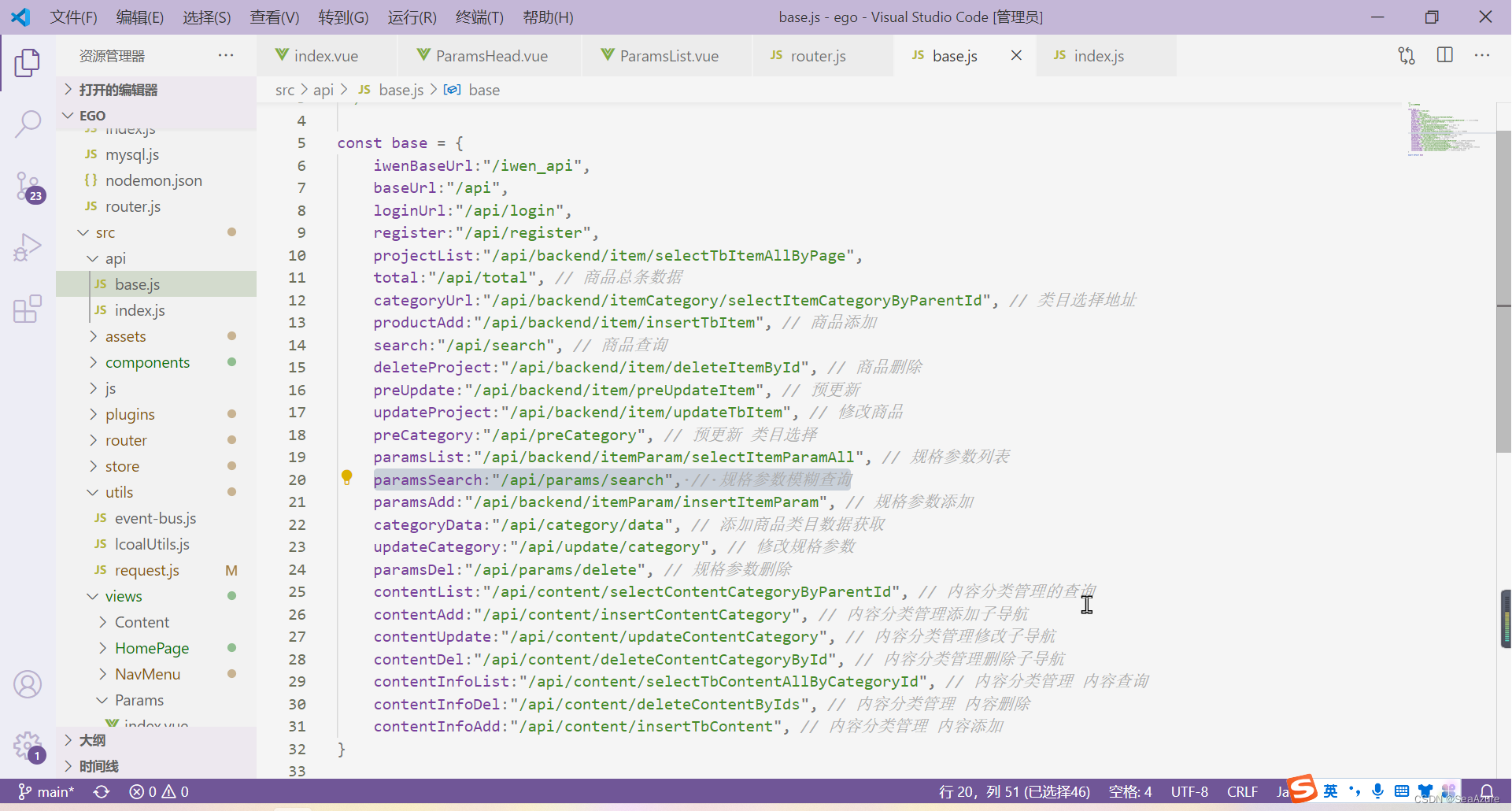Close the base.js tab

point(1016,55)
